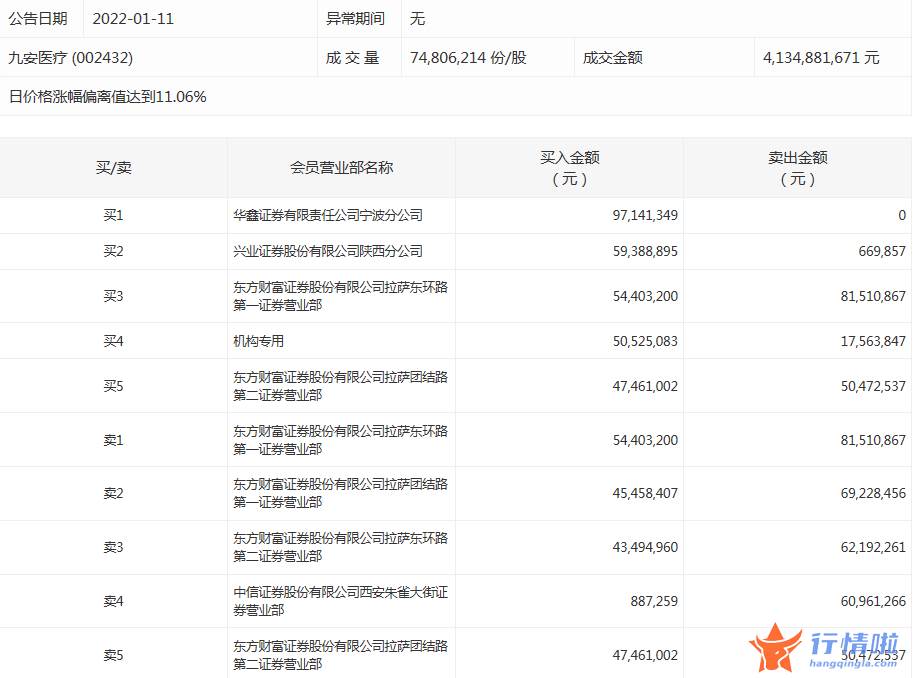This screenshot has height=678, width=914.
Task: Select the 买3 row label
Action: coord(114,296)
